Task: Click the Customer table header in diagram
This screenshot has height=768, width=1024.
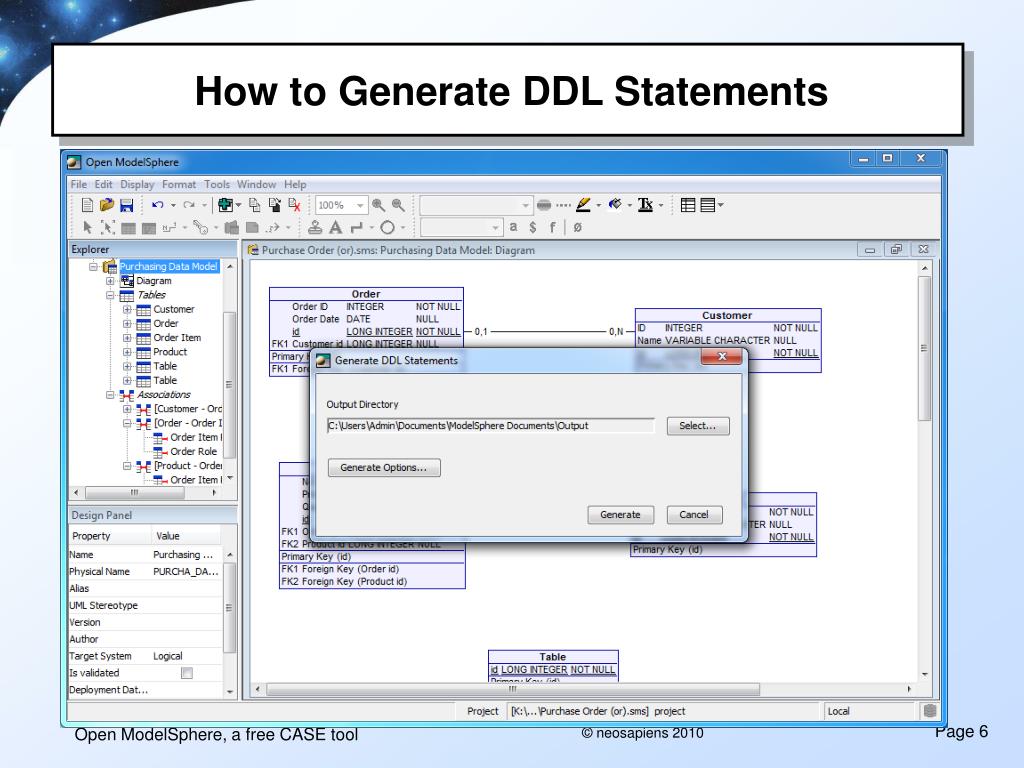Action: (x=727, y=315)
